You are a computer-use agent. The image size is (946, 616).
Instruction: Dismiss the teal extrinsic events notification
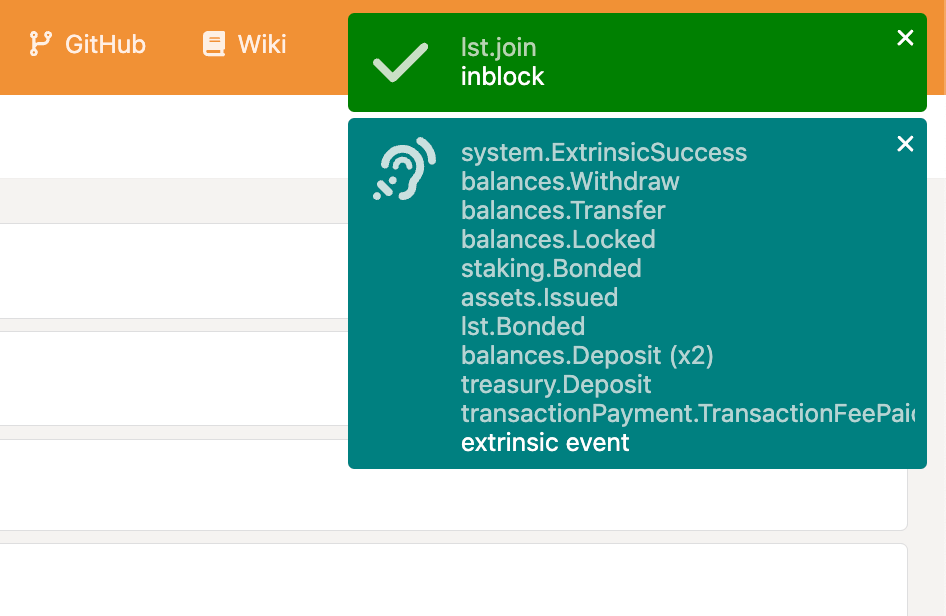coord(905,143)
